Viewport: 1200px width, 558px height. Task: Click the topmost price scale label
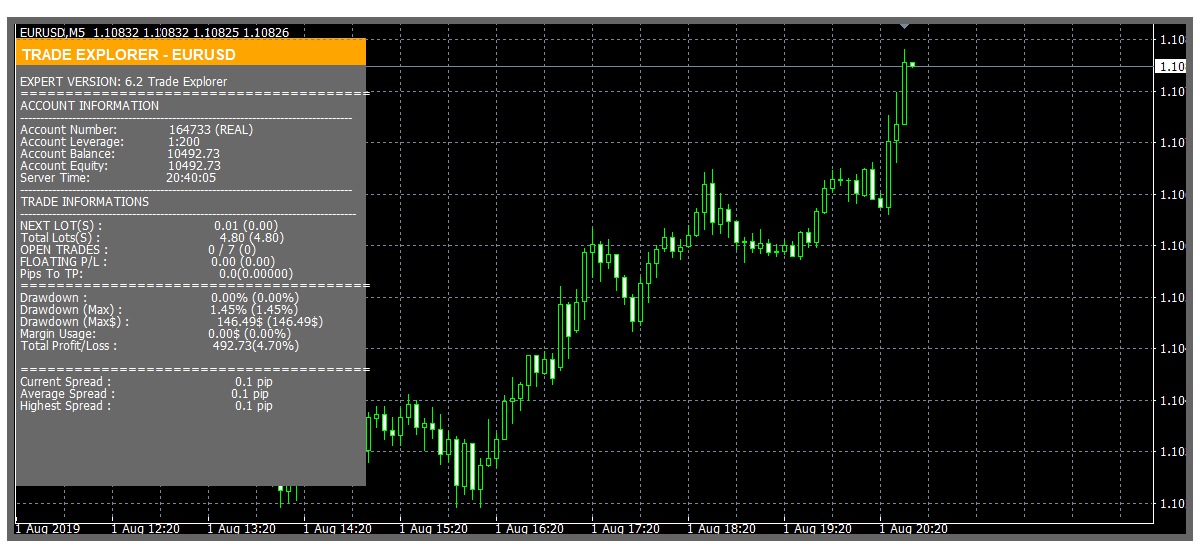point(1171,40)
